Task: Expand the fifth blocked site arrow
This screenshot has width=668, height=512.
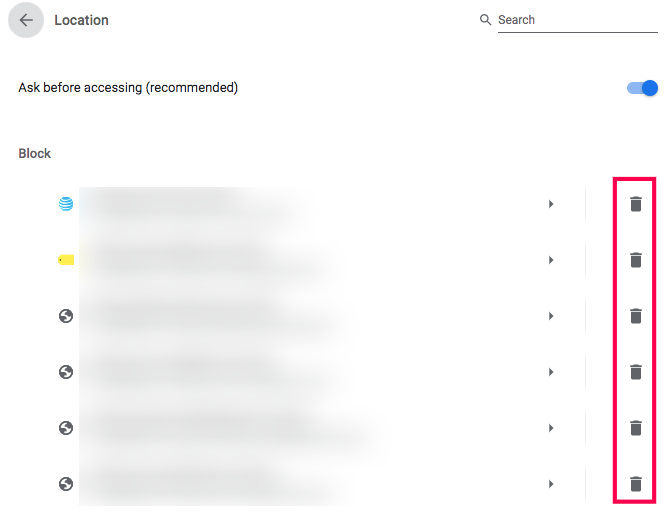Action: [551, 428]
